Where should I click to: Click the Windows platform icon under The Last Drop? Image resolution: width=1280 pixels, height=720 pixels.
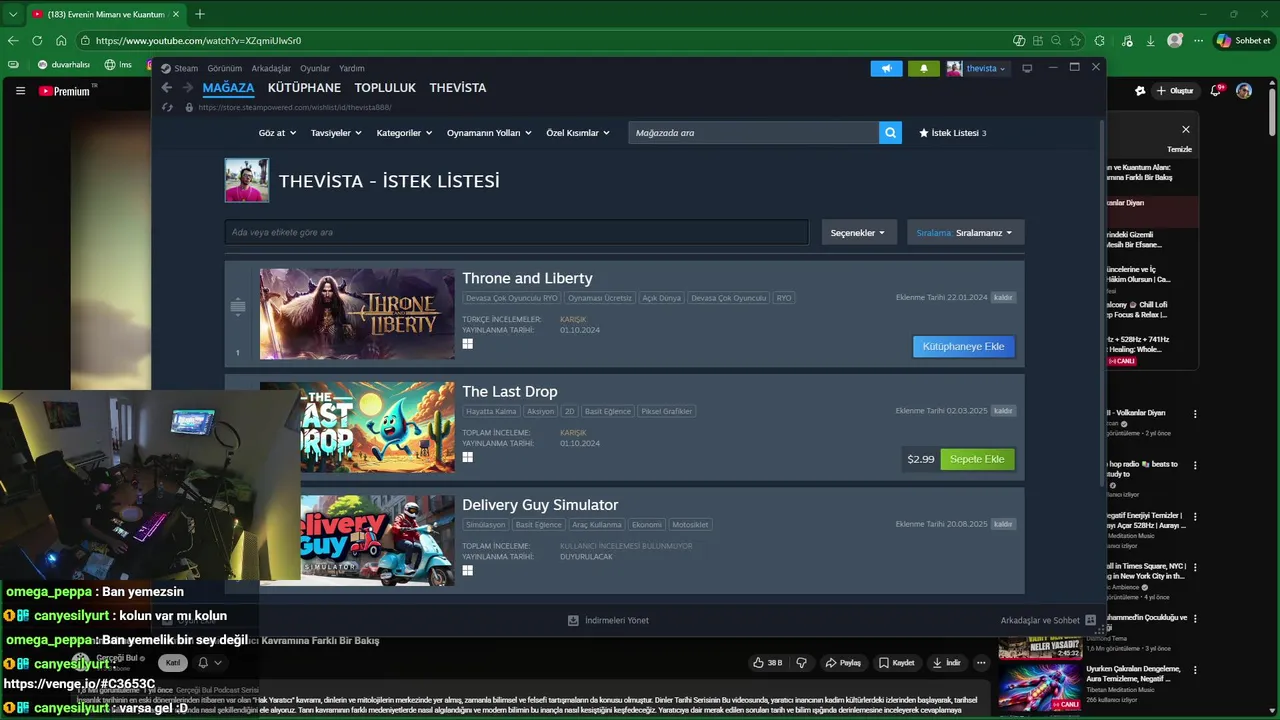[x=467, y=457]
